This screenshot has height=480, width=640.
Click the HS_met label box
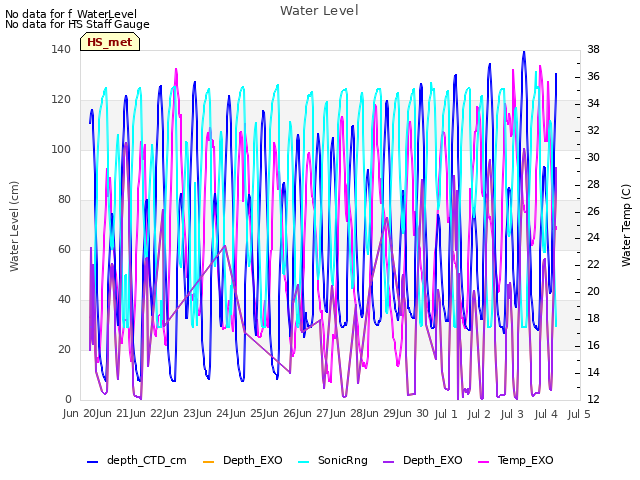(x=110, y=42)
